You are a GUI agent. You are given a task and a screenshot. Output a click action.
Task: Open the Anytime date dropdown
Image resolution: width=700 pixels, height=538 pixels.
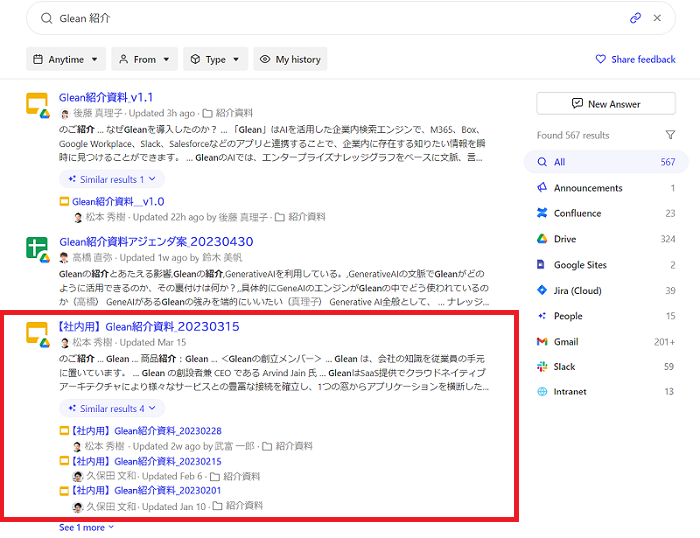[66, 59]
